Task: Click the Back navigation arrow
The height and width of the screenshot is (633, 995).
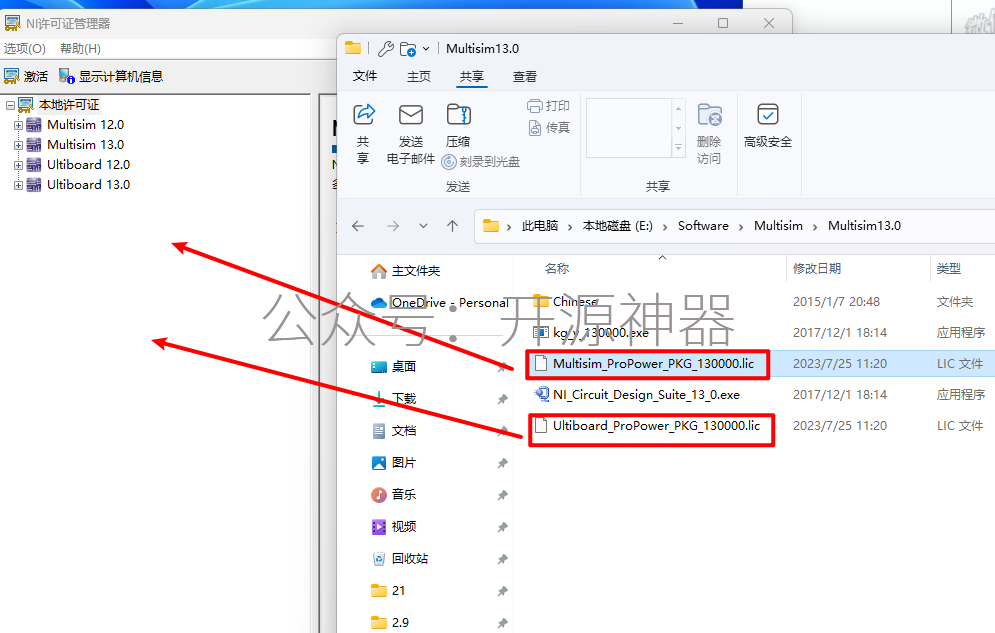Action: click(x=358, y=226)
